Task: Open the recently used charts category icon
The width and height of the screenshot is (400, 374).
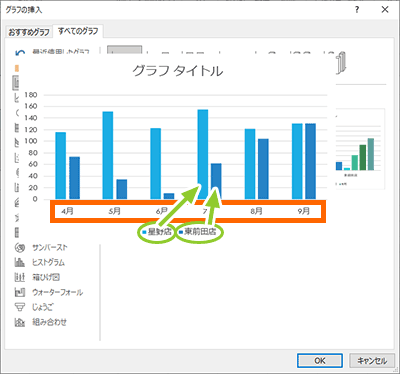Action: [x=20, y=52]
